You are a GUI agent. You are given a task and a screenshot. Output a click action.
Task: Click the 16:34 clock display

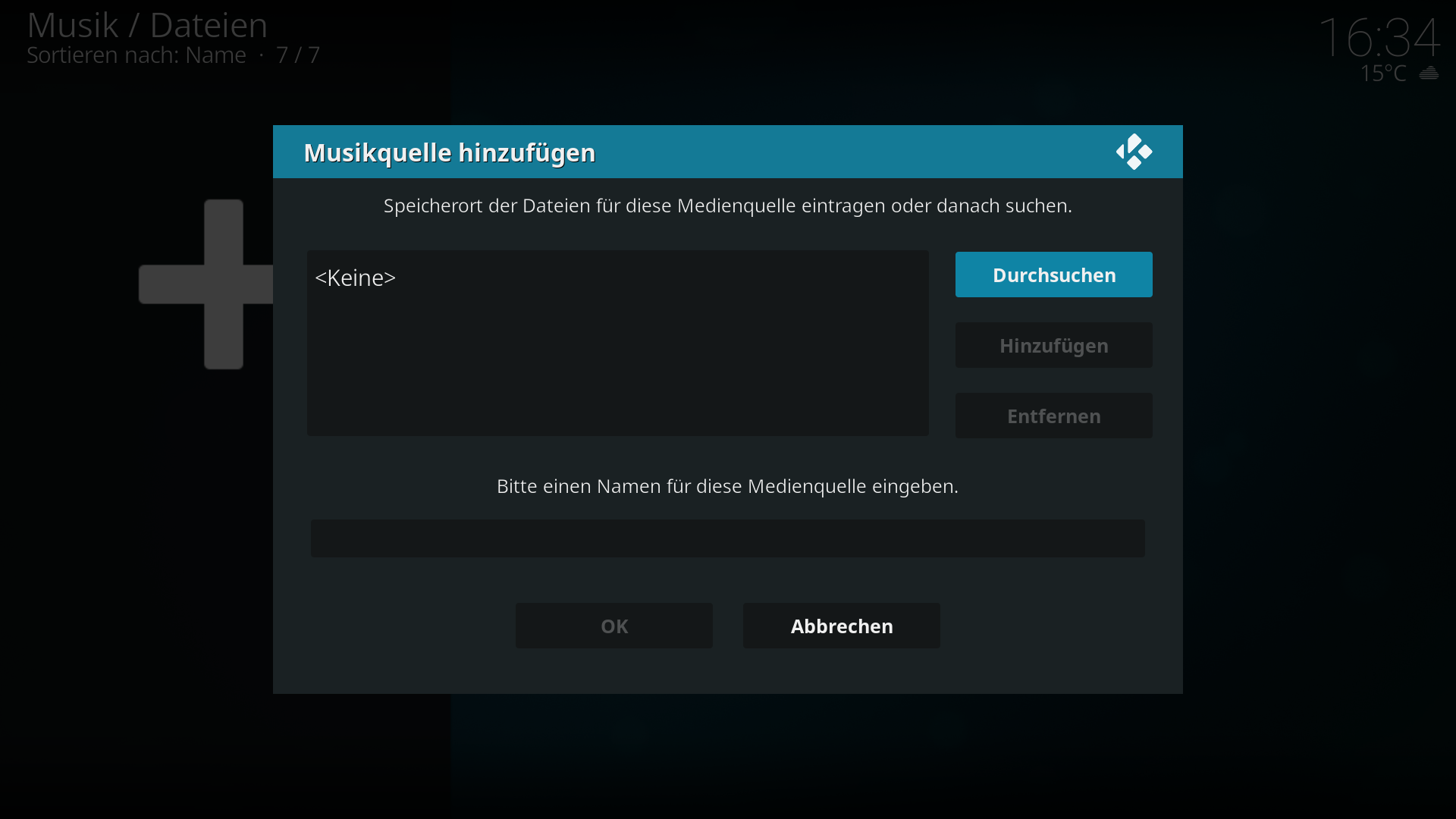[x=1379, y=36]
